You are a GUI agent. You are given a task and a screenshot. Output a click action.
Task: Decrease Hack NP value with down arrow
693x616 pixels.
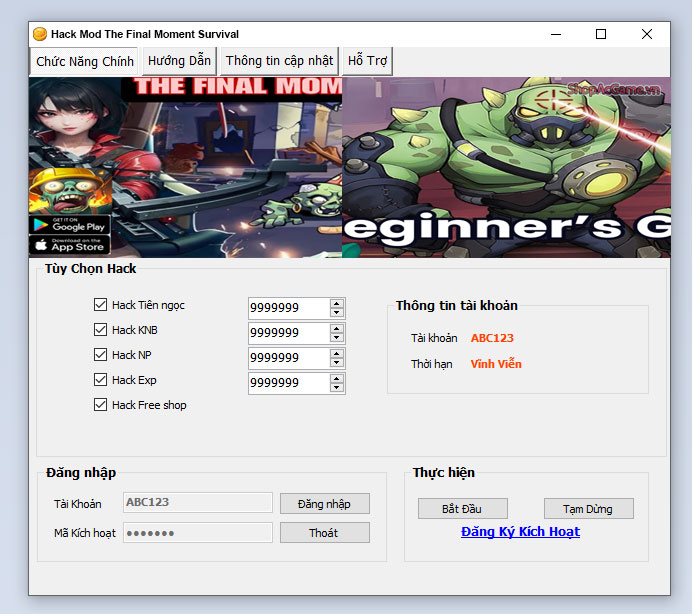(337, 362)
